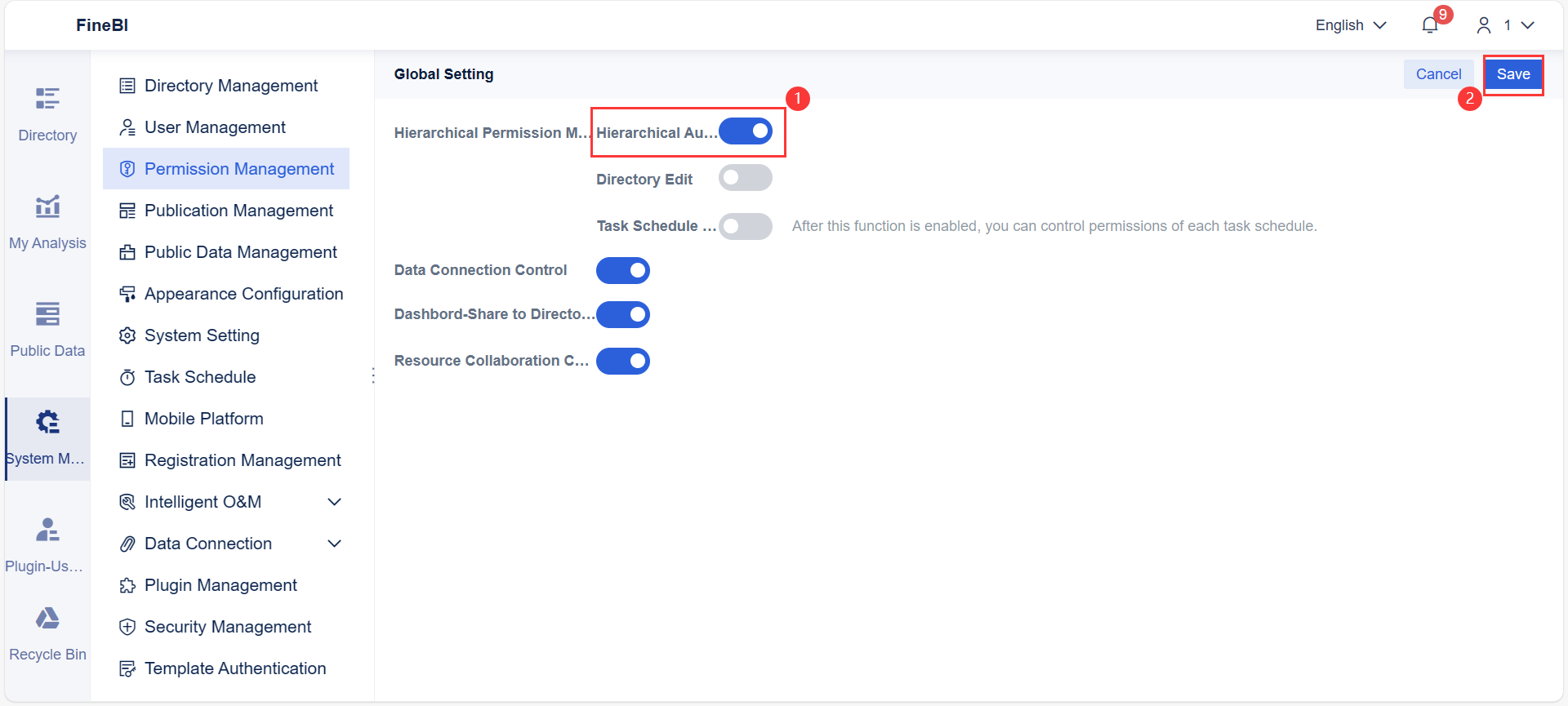This screenshot has width=1568, height=706.
Task: Select the Permission Management menu item
Action: 239,169
